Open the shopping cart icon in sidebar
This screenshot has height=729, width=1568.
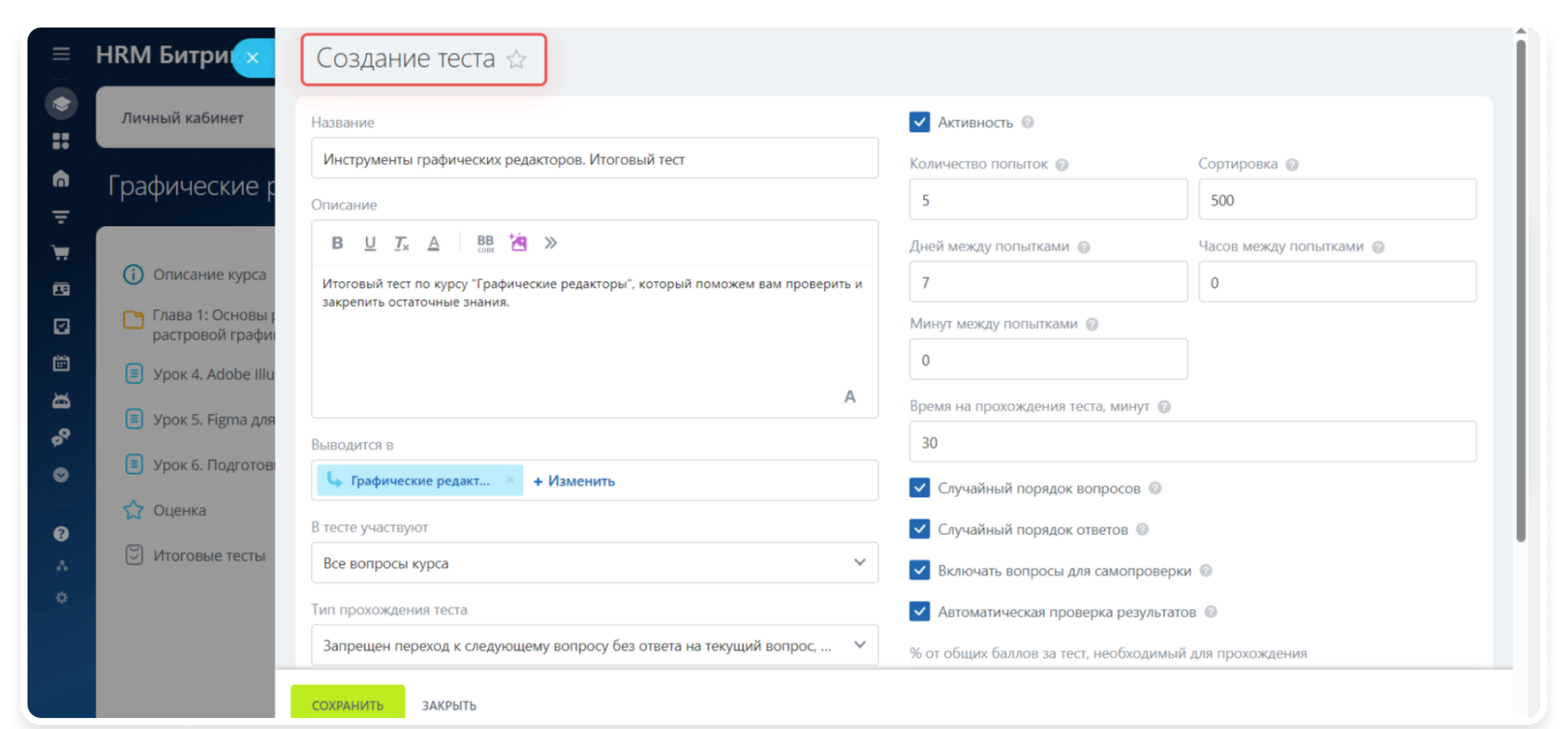point(61,252)
